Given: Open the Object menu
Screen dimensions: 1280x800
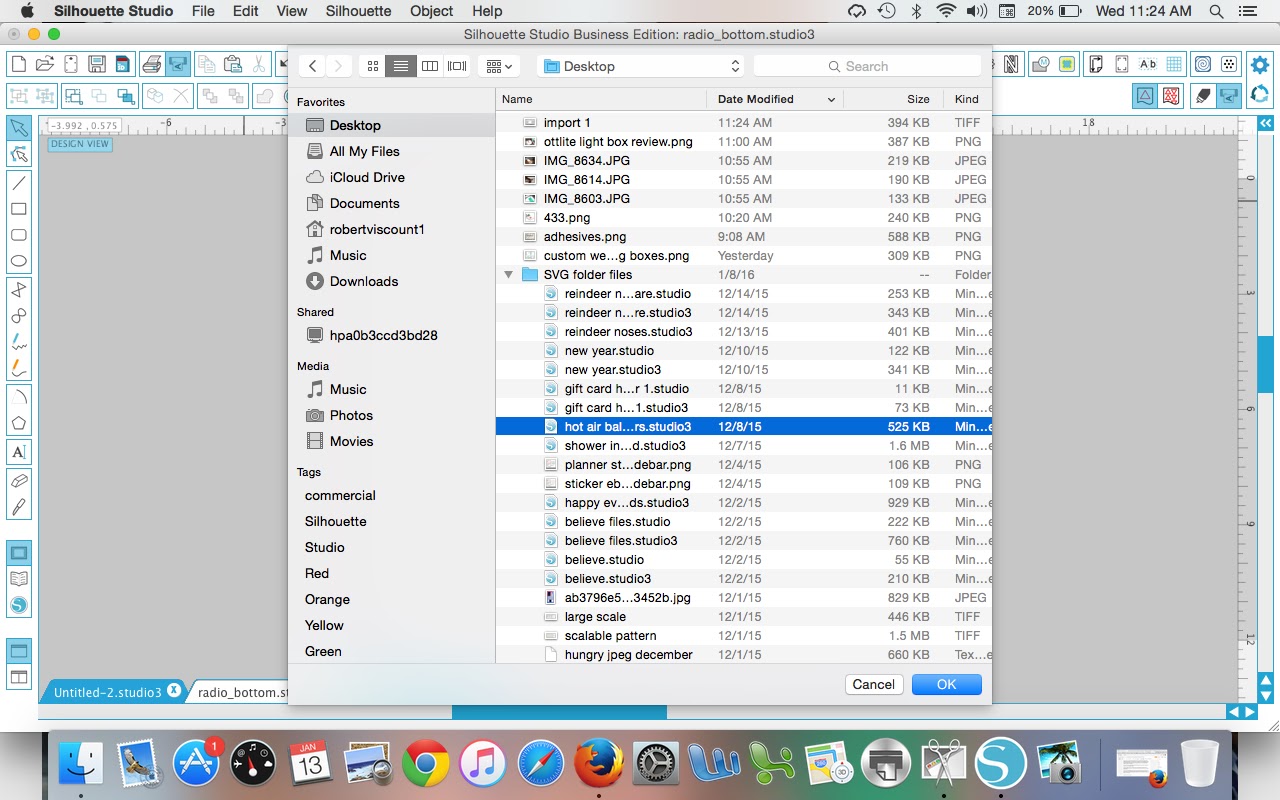Looking at the screenshot, I should pyautogui.click(x=432, y=11).
